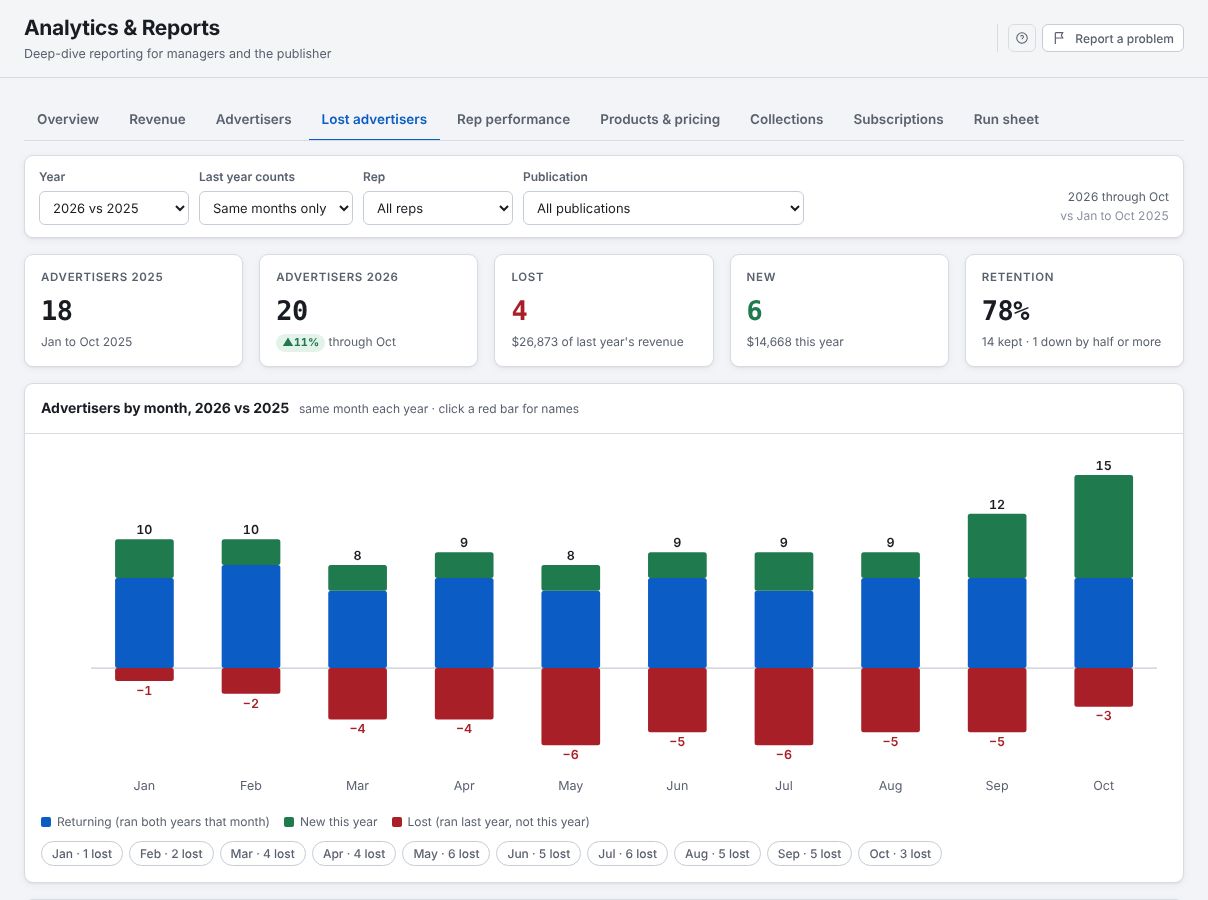Click the red lost bar for May
1208x900 pixels.
(571, 707)
